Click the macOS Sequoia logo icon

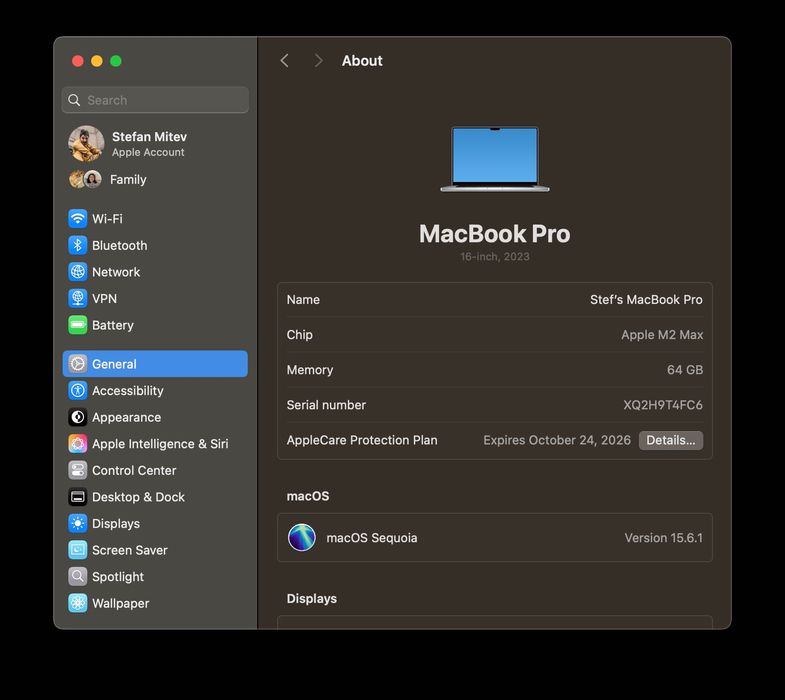pos(302,537)
